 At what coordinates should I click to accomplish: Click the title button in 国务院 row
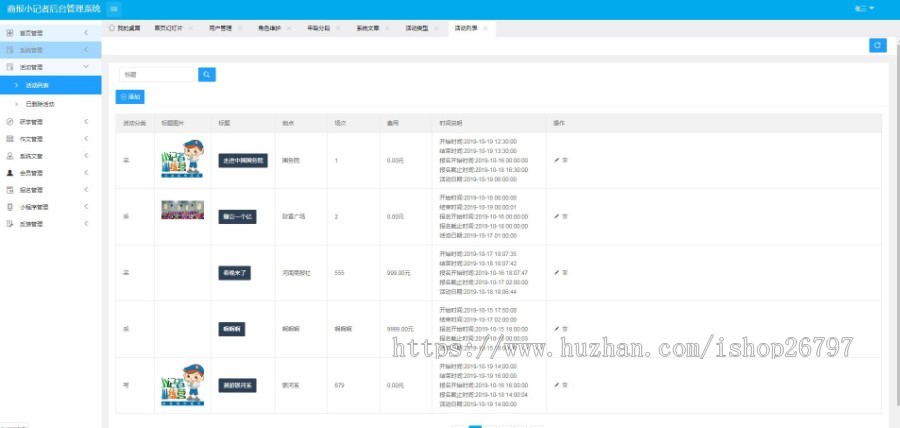click(x=243, y=161)
